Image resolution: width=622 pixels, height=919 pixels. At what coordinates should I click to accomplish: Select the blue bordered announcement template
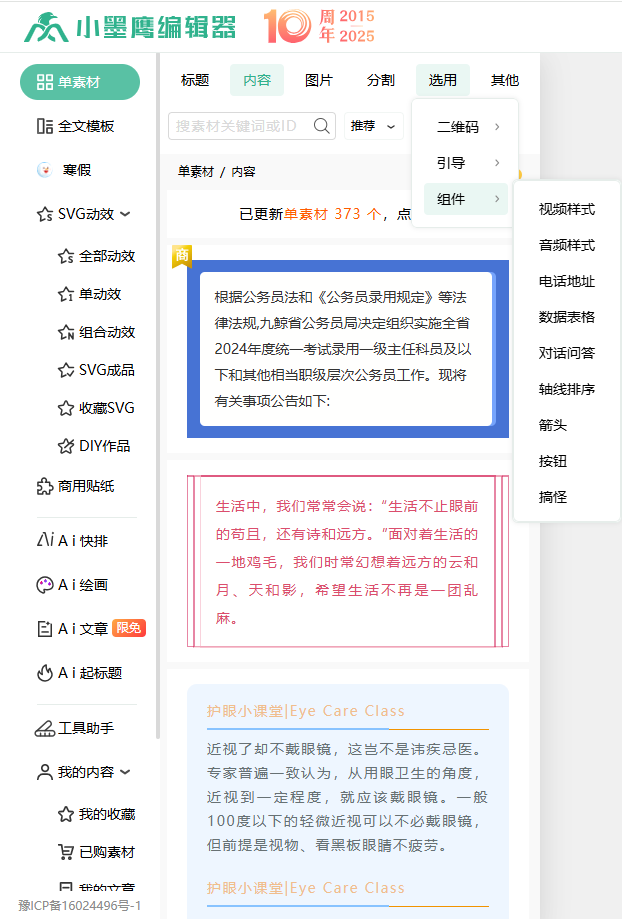tap(345, 348)
